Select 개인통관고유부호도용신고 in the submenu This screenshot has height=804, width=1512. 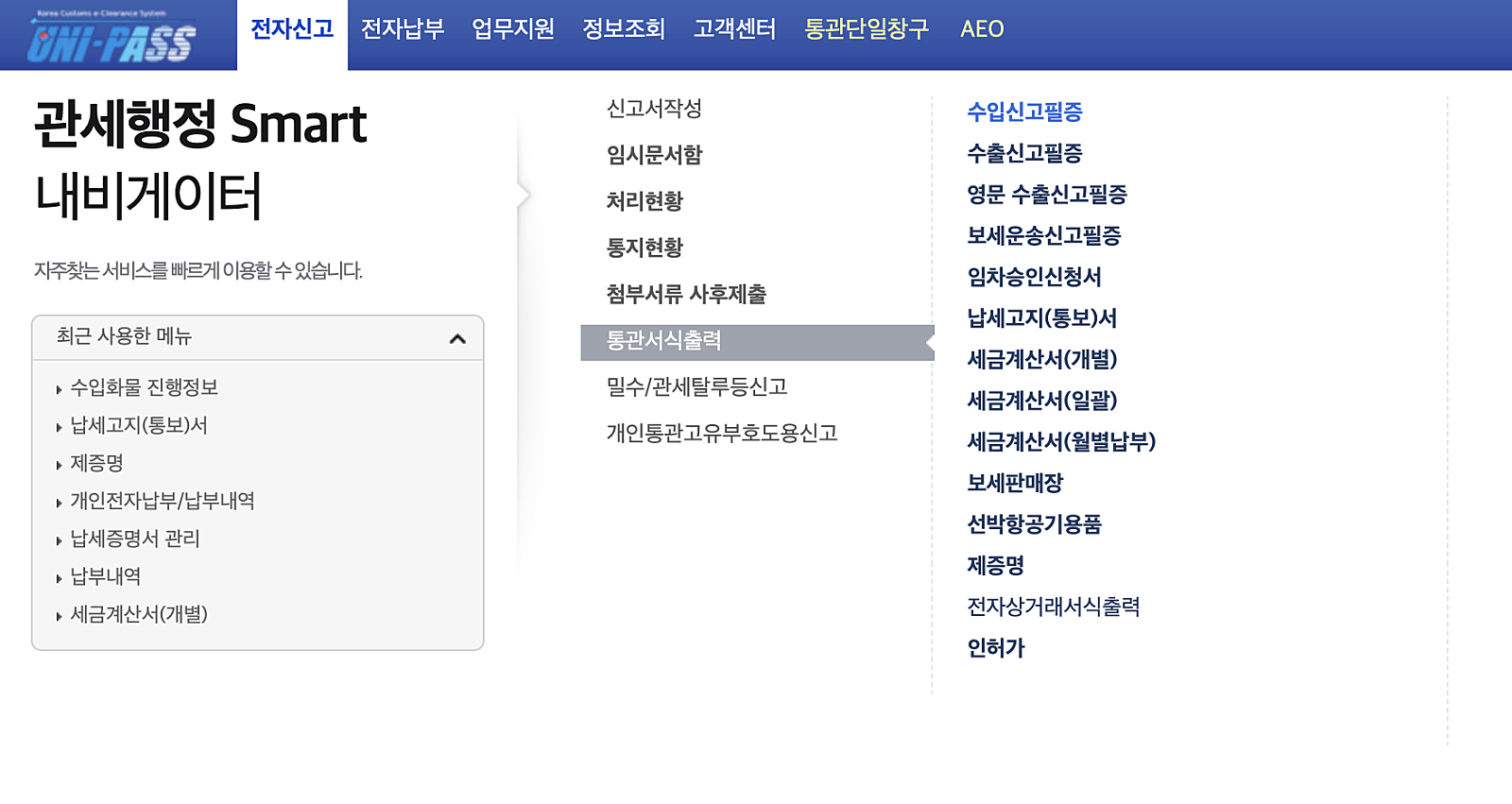tap(722, 434)
